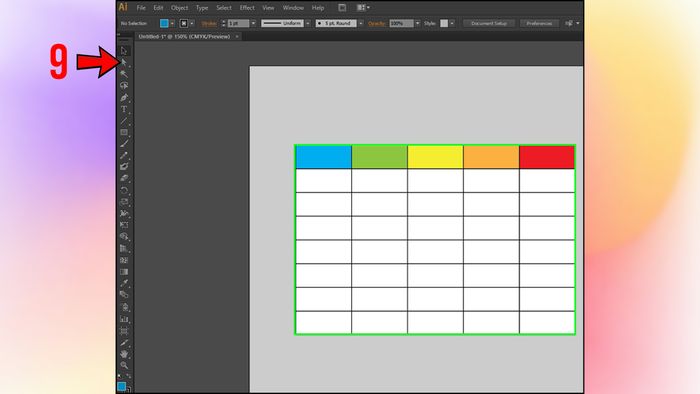Click the Stroke color swatch in control bar
The width and height of the screenshot is (700, 394).
point(184,23)
